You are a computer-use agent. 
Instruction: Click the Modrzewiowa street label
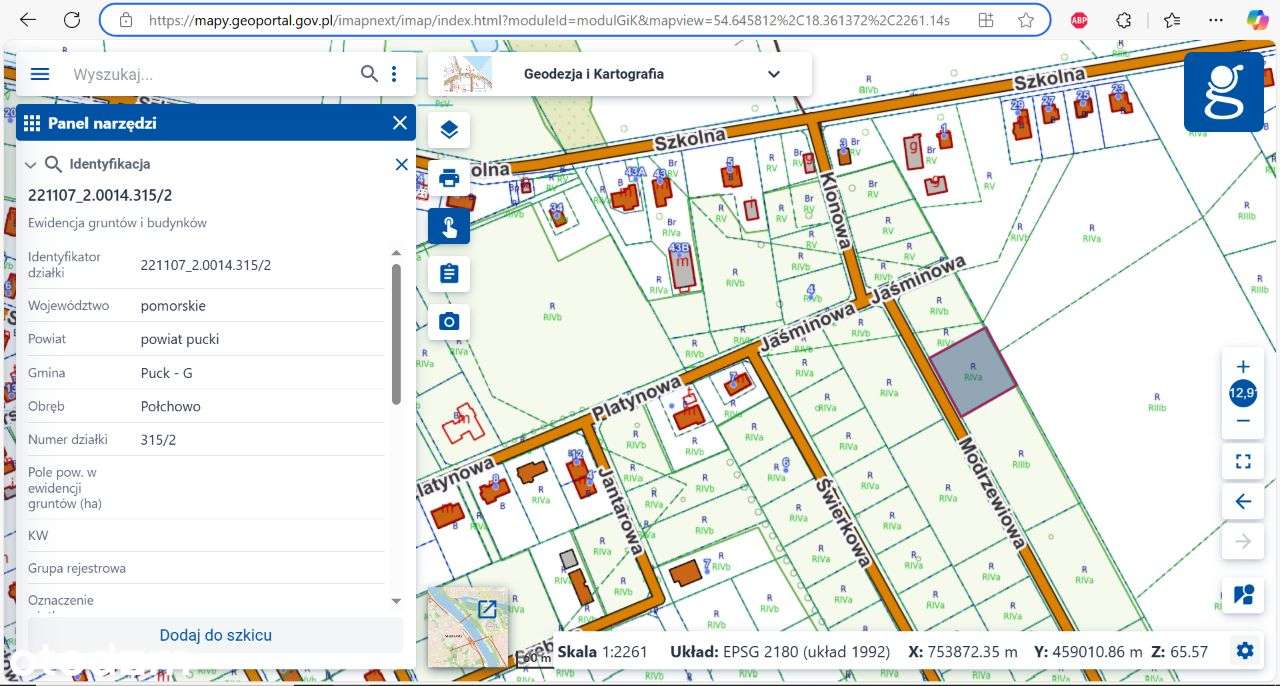tap(992, 493)
